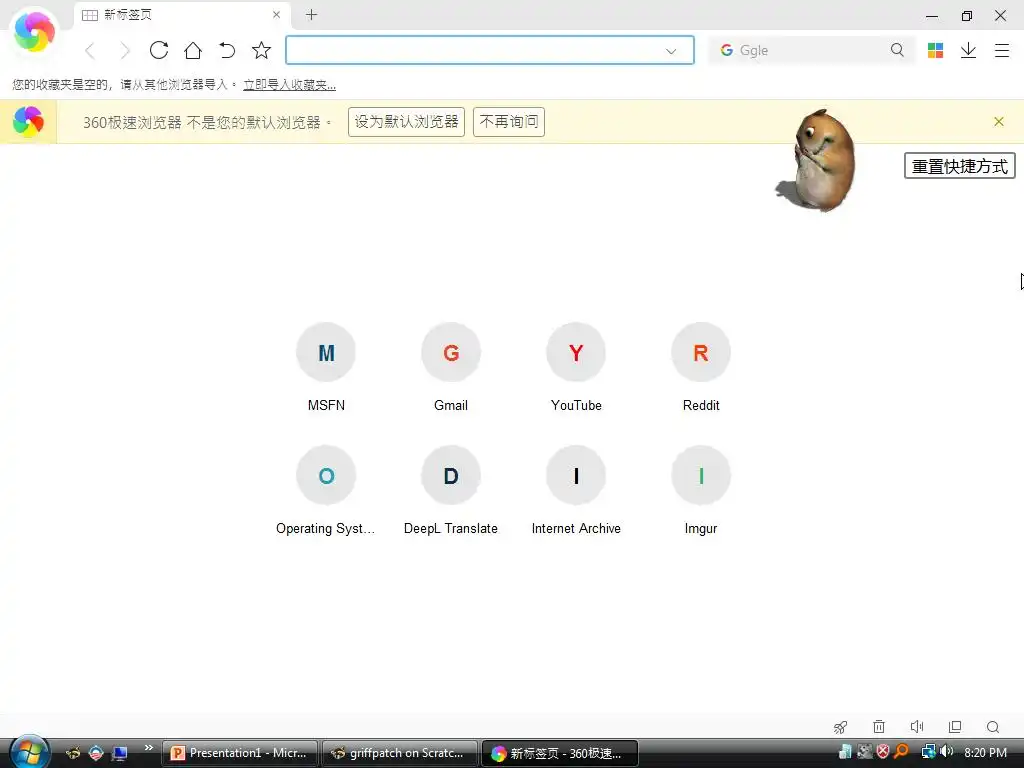Image resolution: width=1024 pixels, height=768 pixels.
Task: Open the Imgur shortcut tile
Action: 701,491
